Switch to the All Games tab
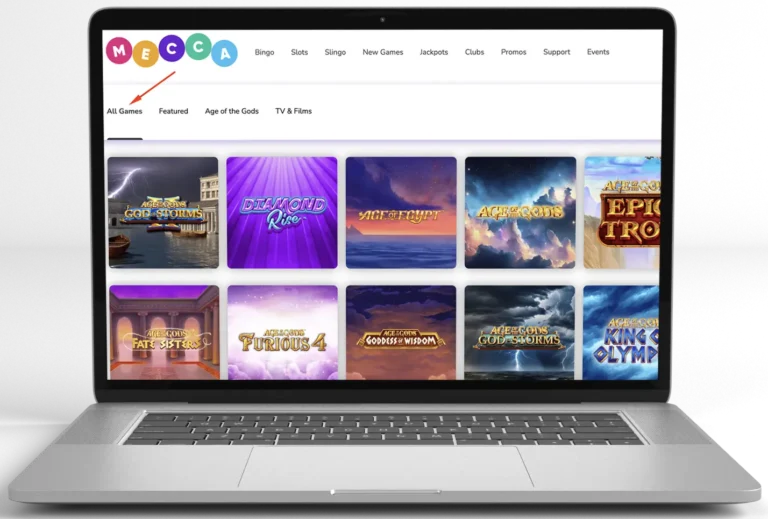 [x=124, y=111]
